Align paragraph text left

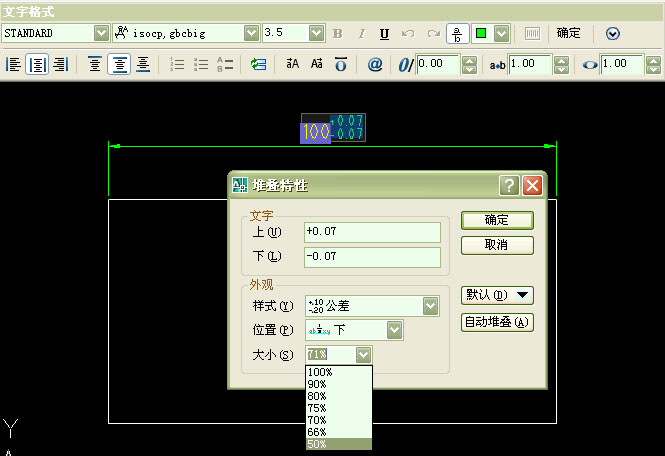(14, 64)
